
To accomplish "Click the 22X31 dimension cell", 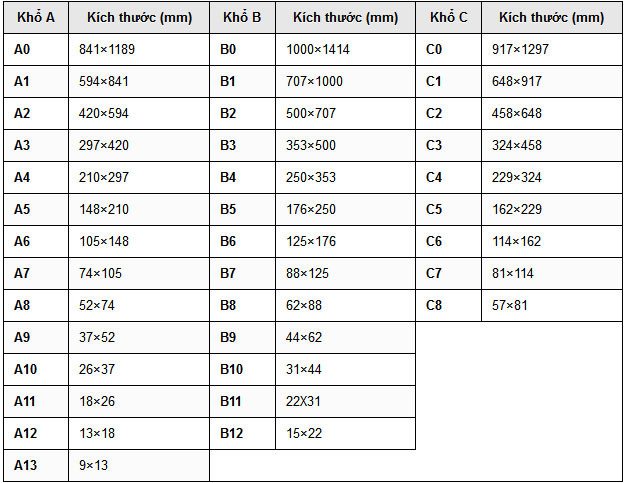I will [x=304, y=401].
